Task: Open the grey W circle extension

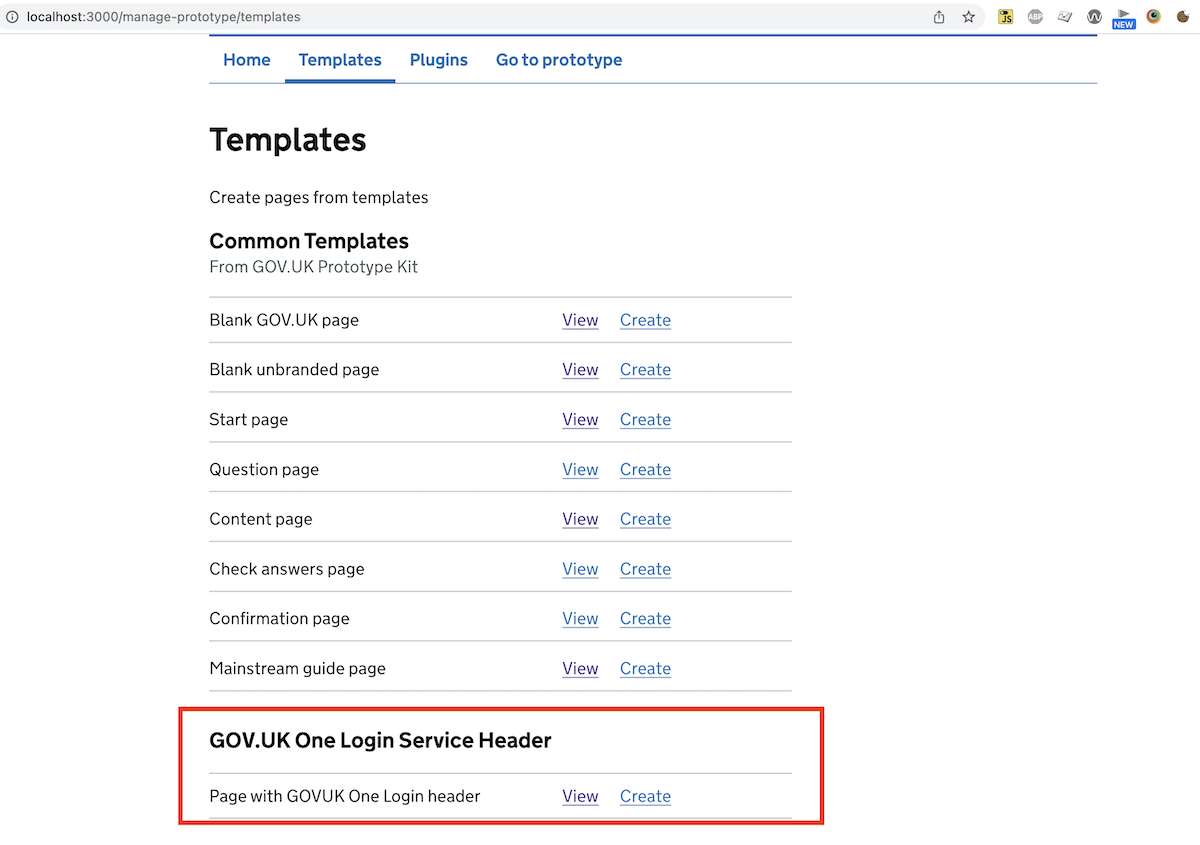Action: tap(1094, 17)
